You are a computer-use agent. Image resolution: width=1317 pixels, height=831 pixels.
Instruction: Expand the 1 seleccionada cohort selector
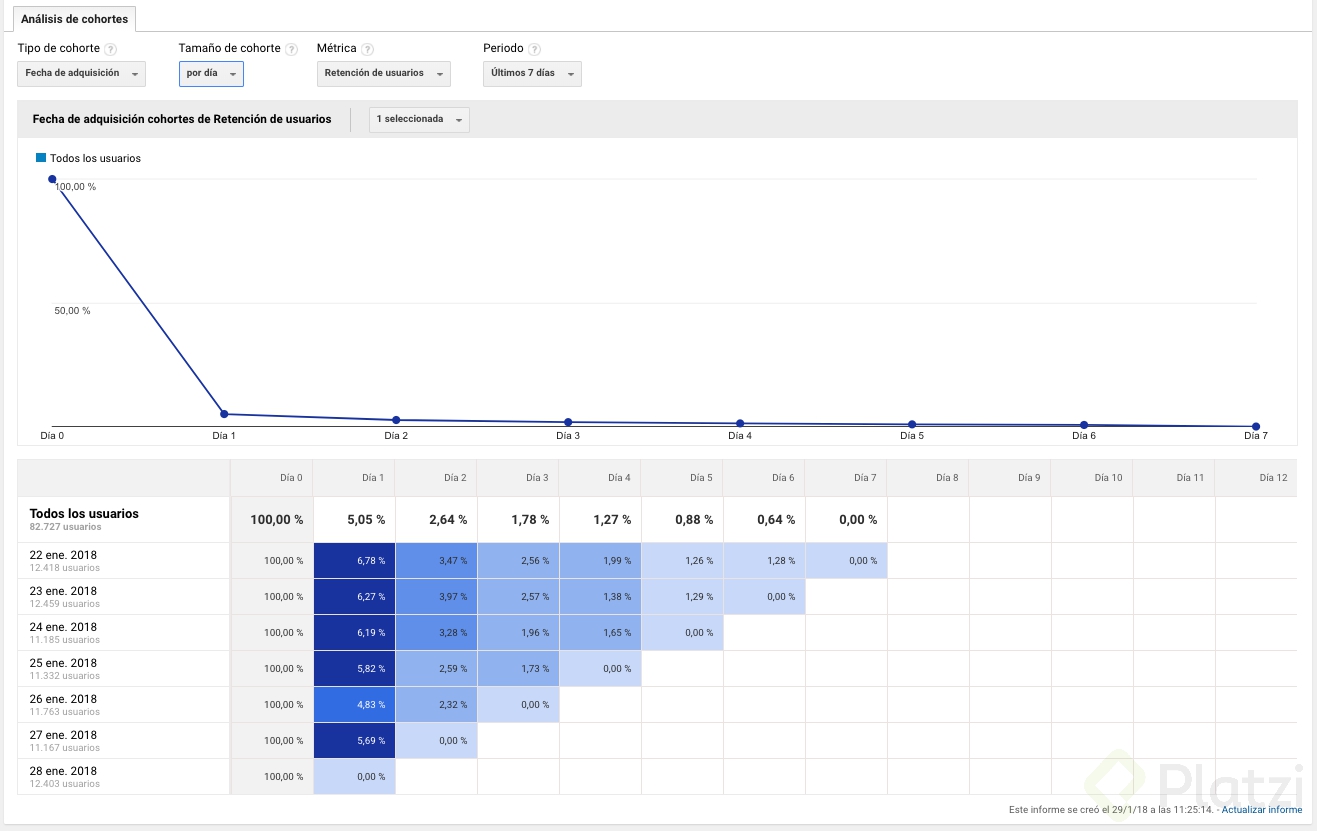pyautogui.click(x=419, y=119)
